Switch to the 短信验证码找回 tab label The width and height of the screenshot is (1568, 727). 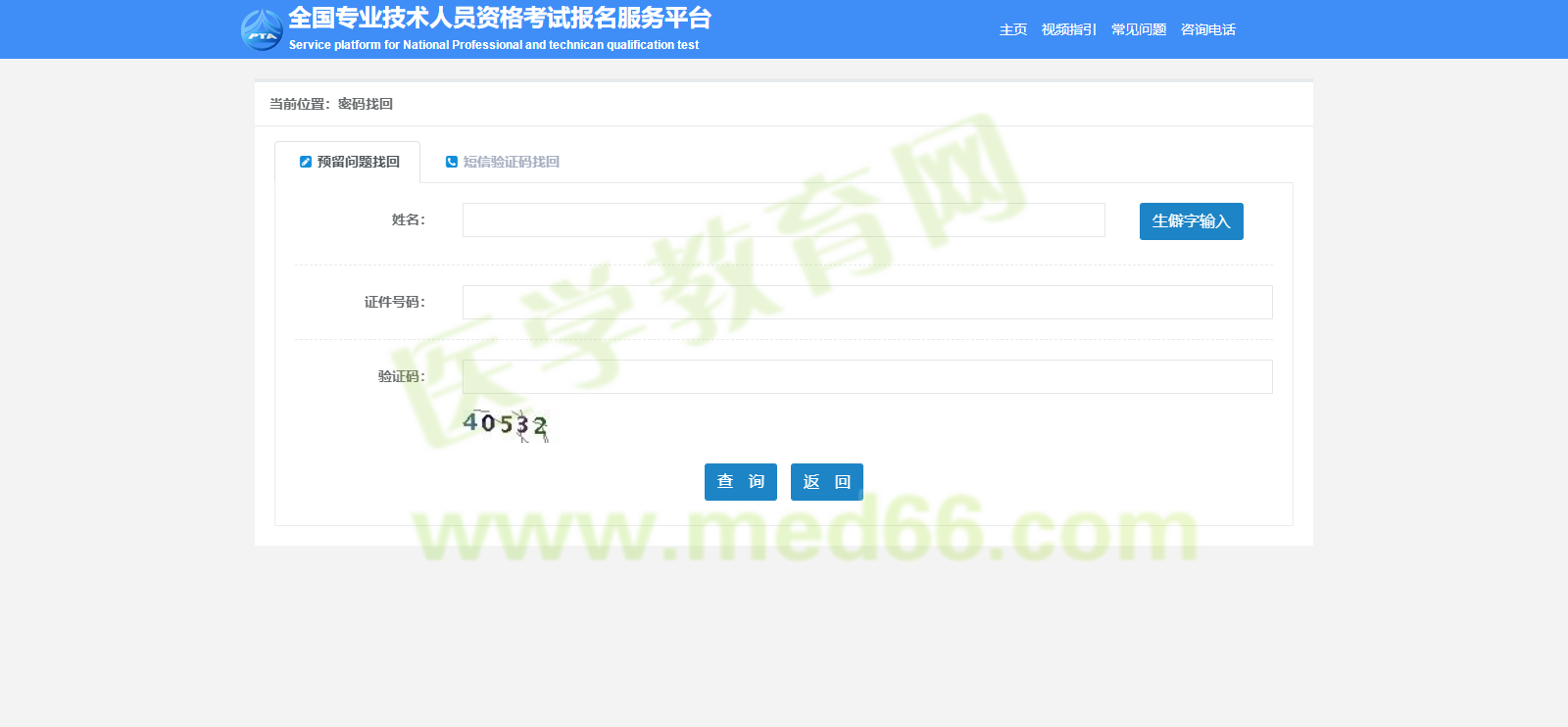pos(511,162)
